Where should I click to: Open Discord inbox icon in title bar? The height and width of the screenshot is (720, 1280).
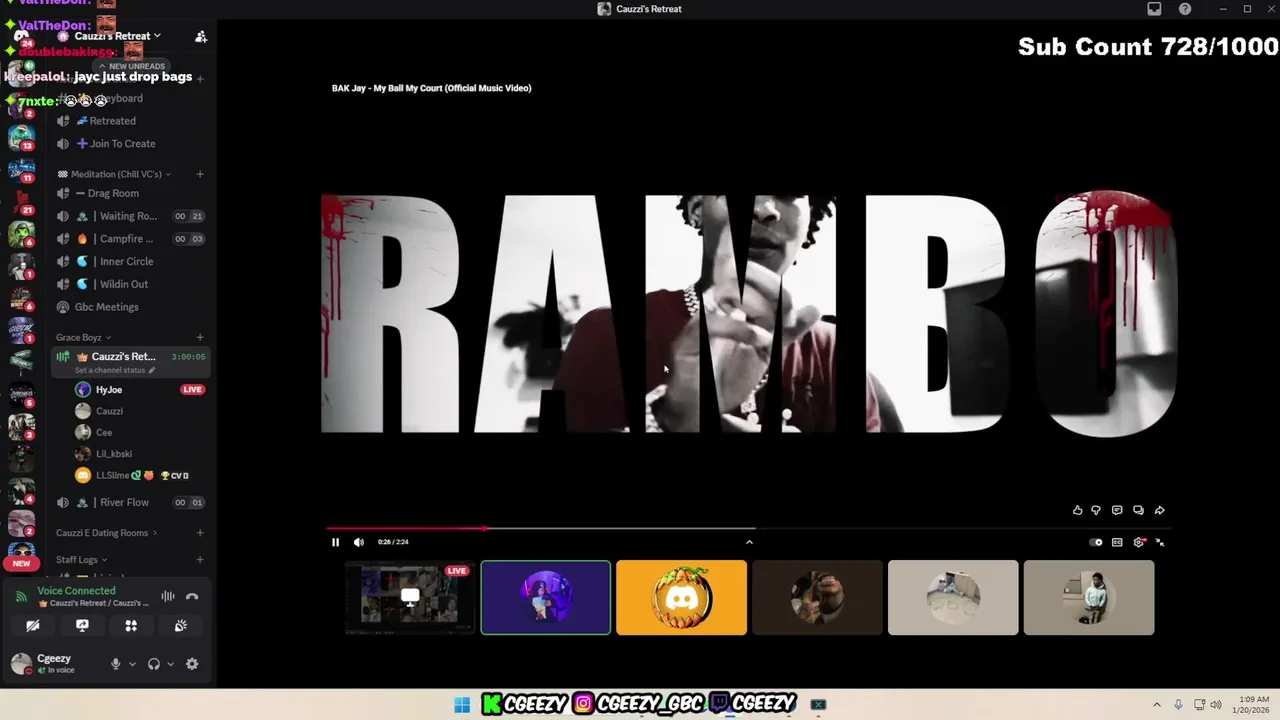[x=1154, y=9]
